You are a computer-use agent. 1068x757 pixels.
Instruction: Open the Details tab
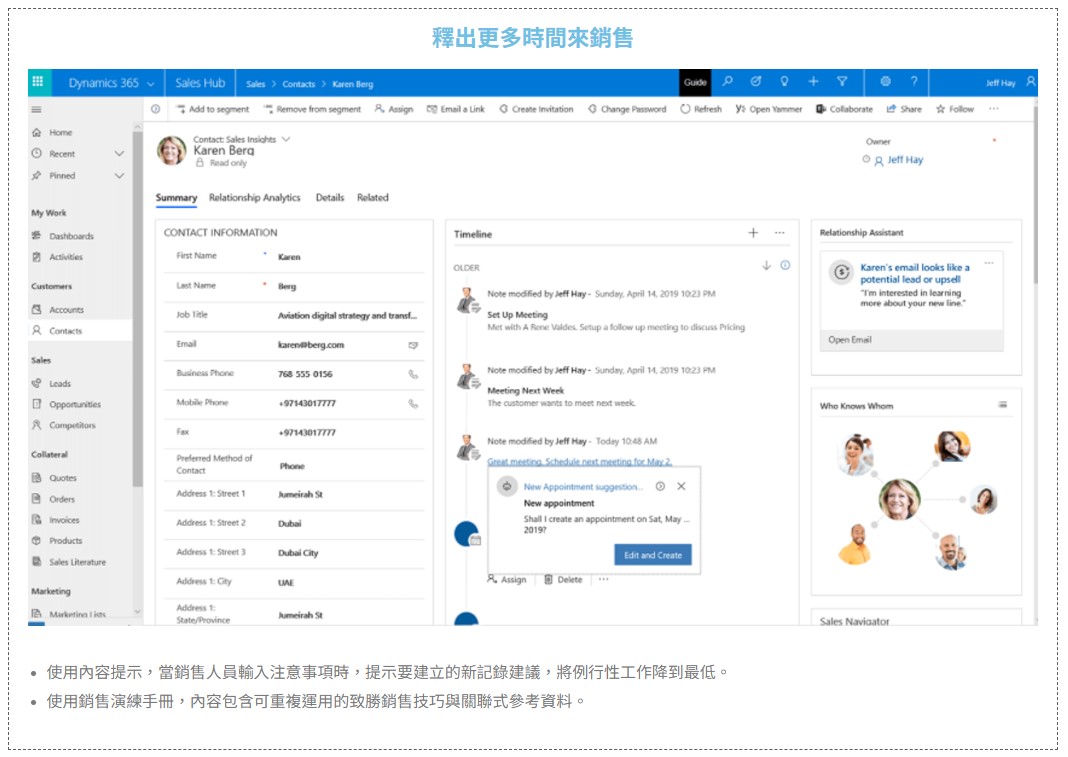pos(330,198)
